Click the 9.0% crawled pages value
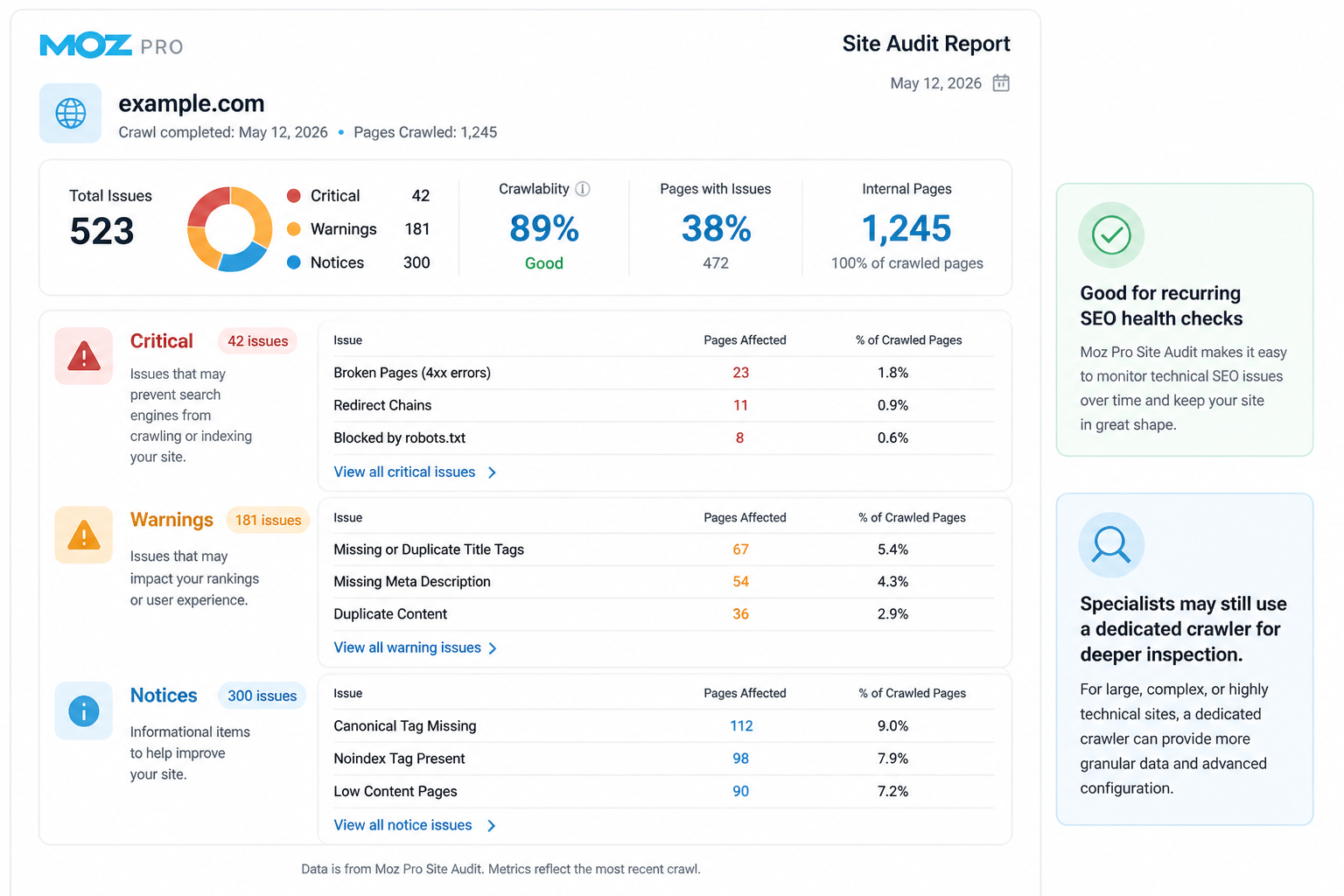The height and width of the screenshot is (896, 1344). coord(892,726)
